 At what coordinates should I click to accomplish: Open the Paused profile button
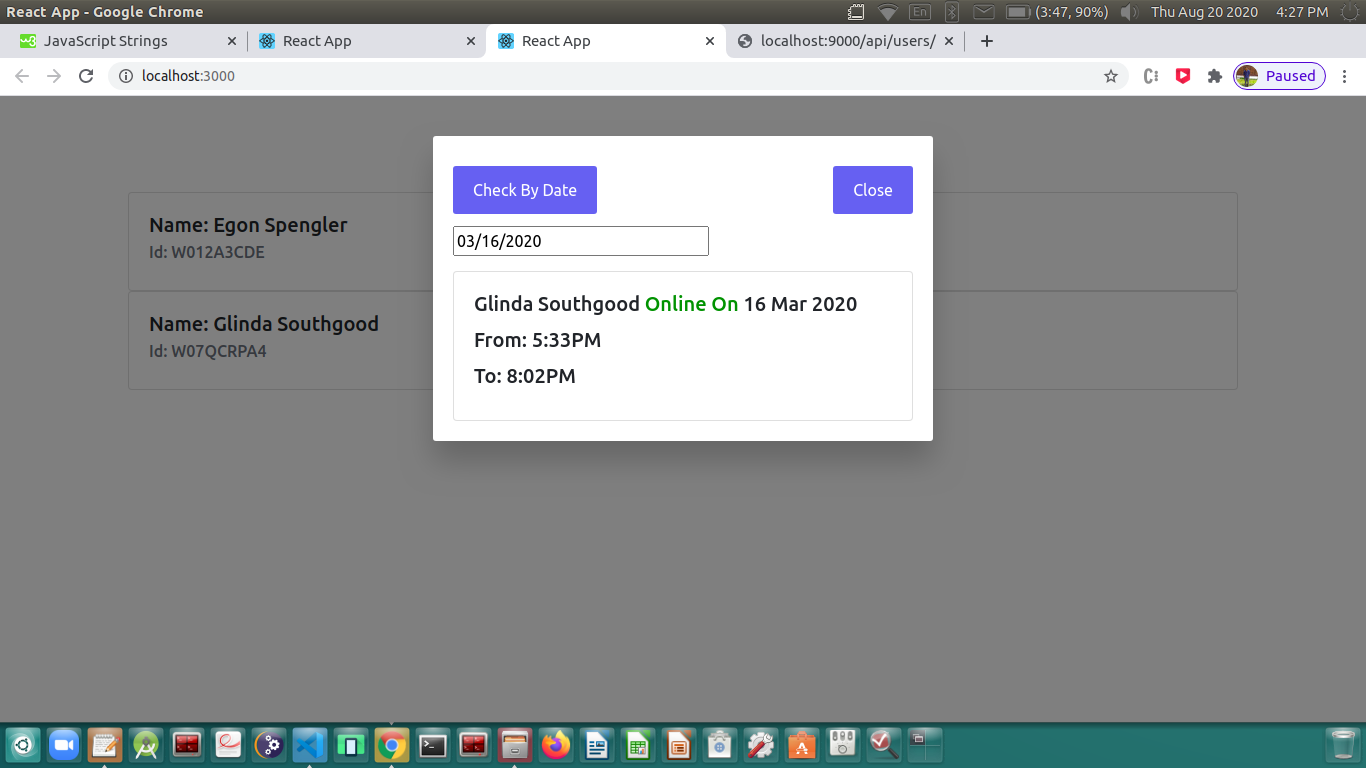[x=1279, y=76]
